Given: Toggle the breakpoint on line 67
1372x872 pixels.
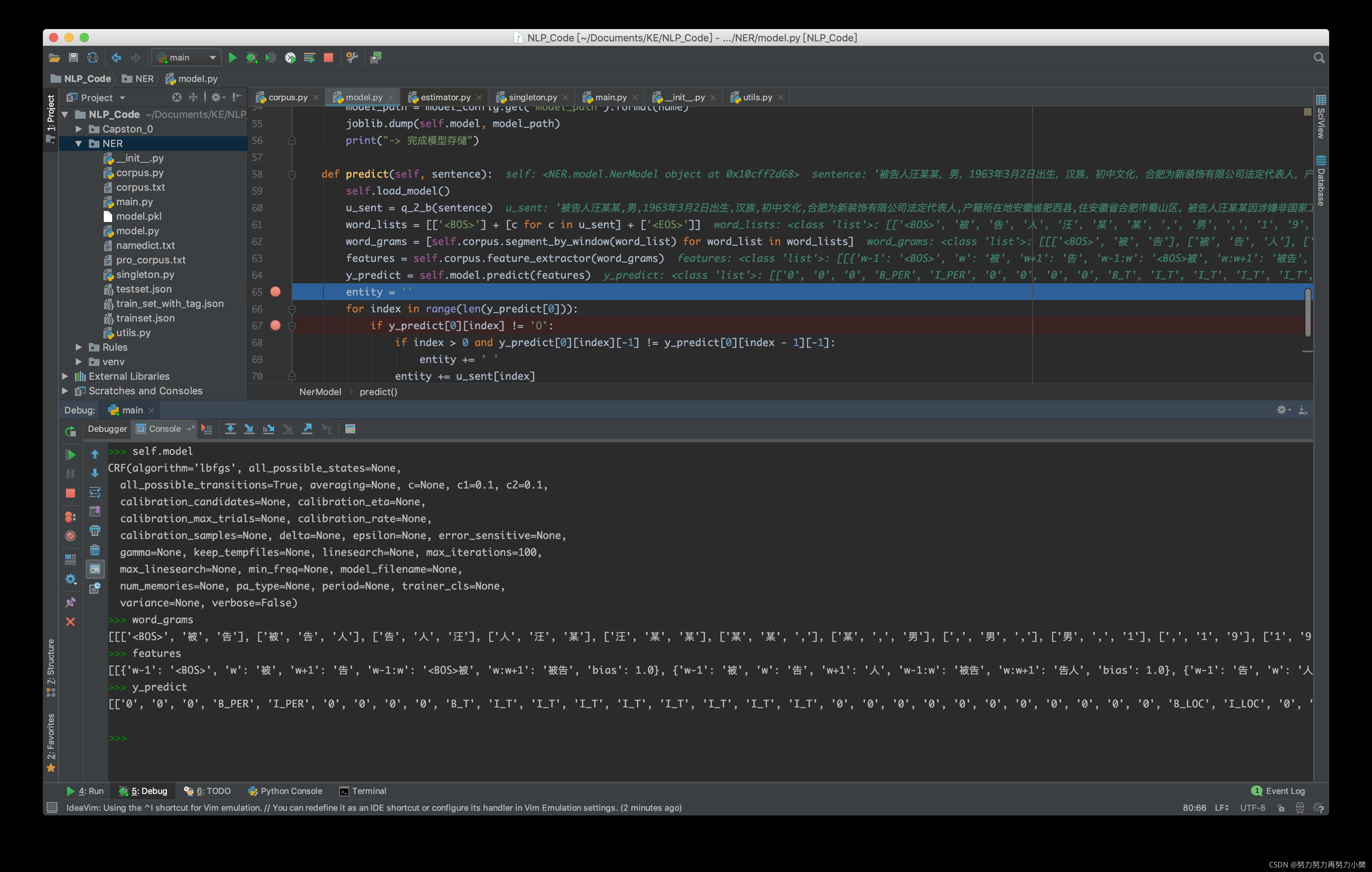Looking at the screenshot, I should click(275, 325).
